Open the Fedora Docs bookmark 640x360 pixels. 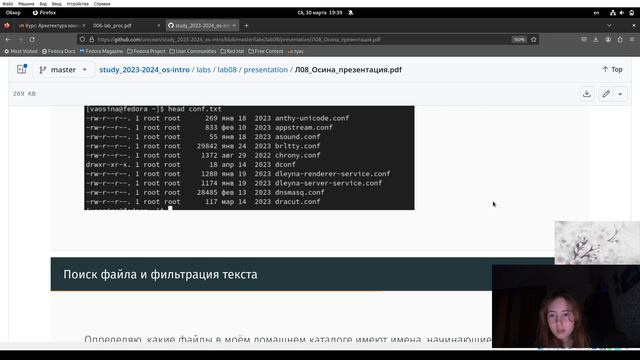pos(59,51)
